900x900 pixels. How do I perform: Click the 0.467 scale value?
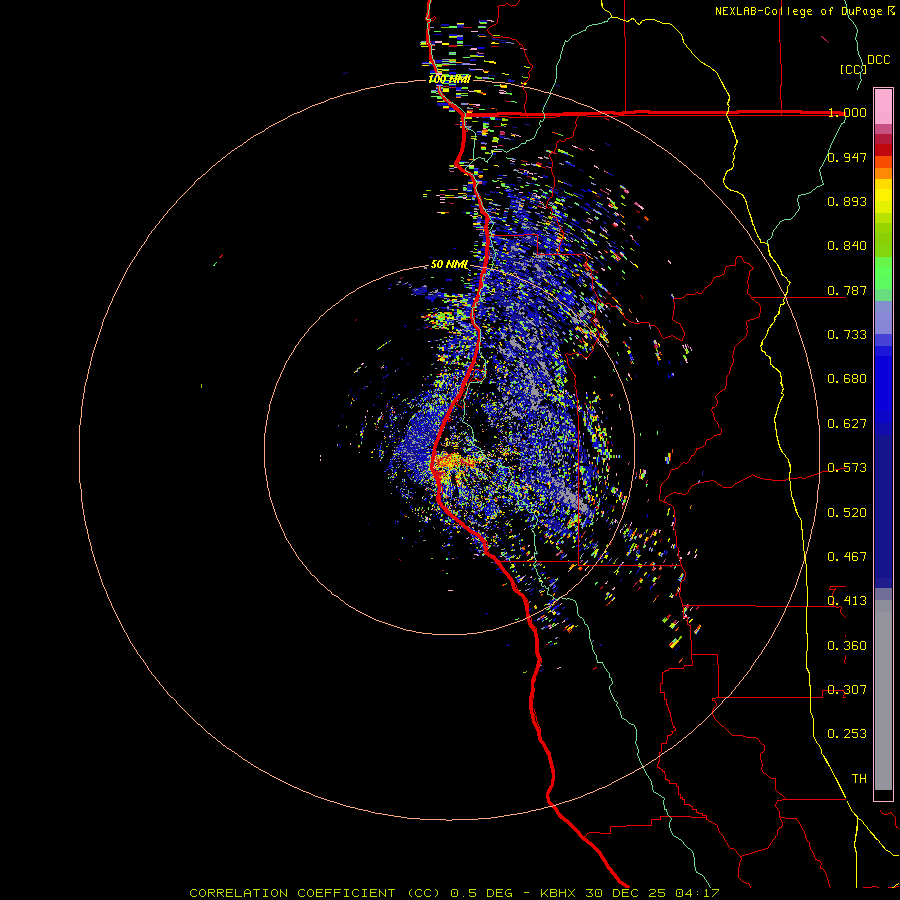(x=847, y=557)
